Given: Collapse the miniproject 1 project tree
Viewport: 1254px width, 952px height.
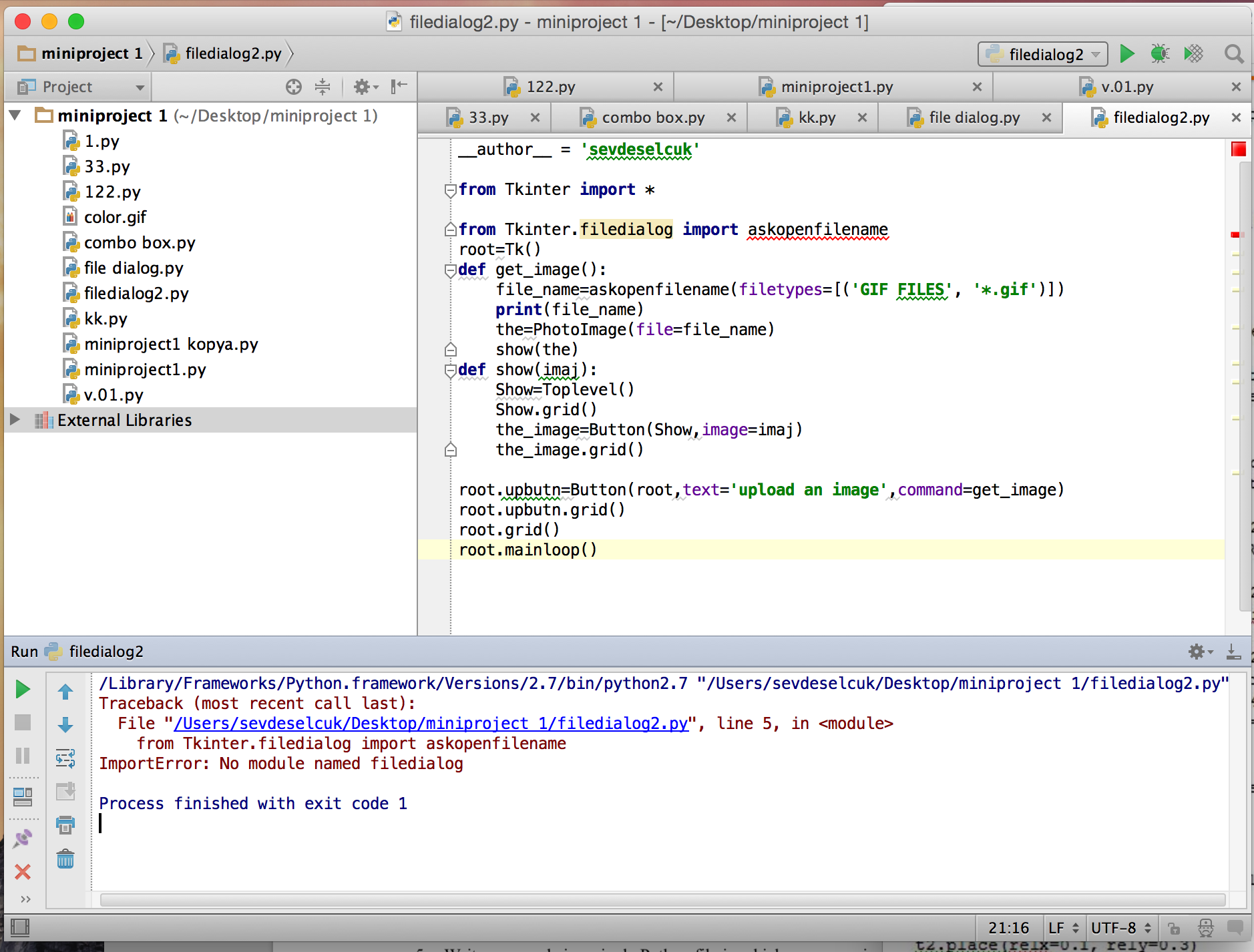Looking at the screenshot, I should [15, 115].
